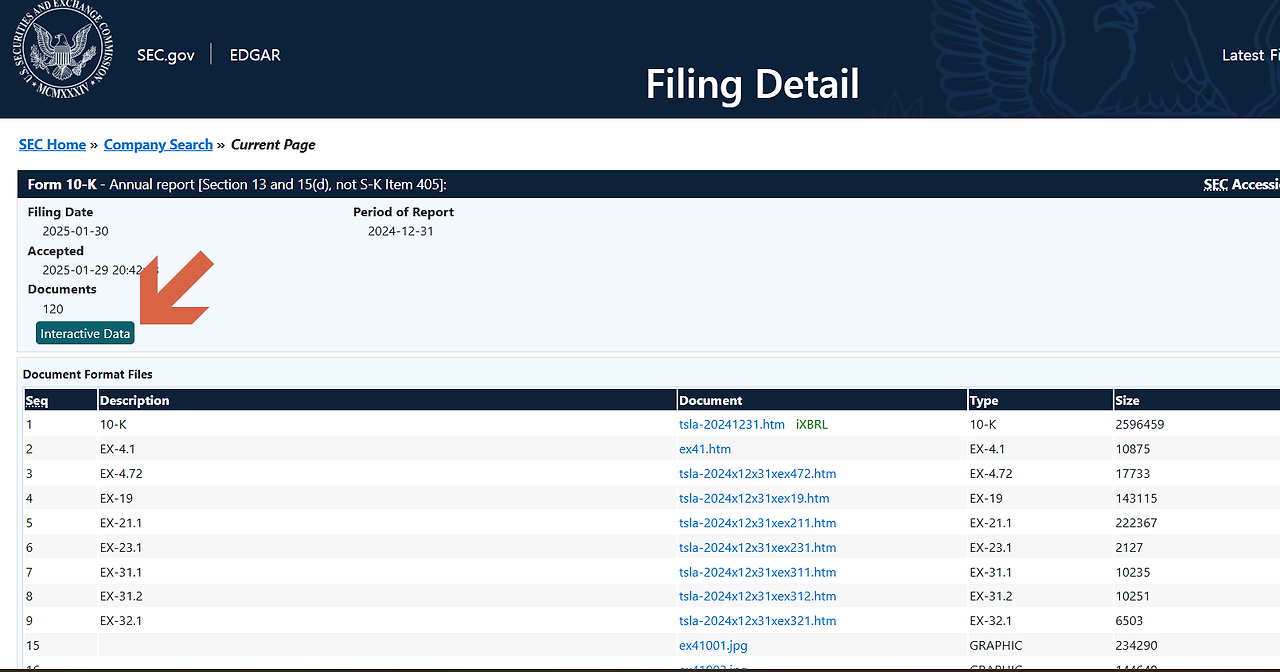Click the Document Format Files heading
The height and width of the screenshot is (672, 1280).
[x=88, y=374]
